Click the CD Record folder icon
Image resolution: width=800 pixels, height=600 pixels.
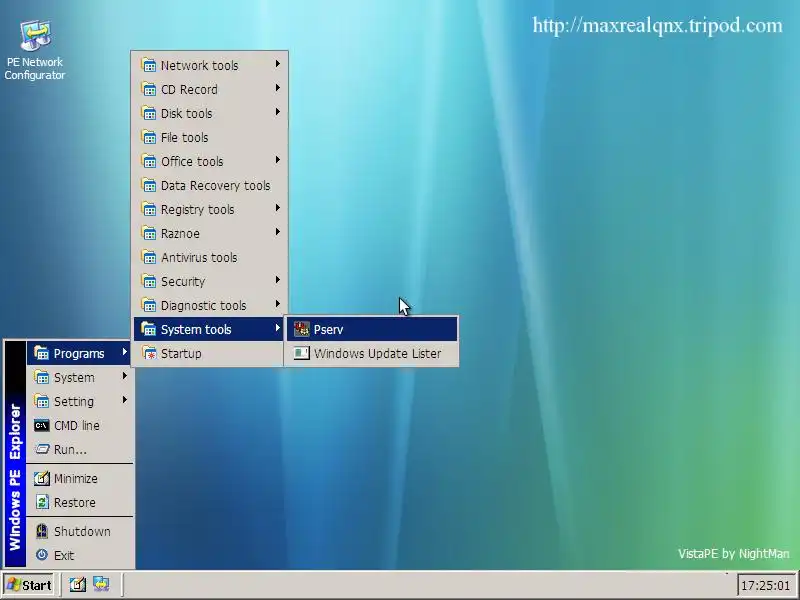pos(148,89)
